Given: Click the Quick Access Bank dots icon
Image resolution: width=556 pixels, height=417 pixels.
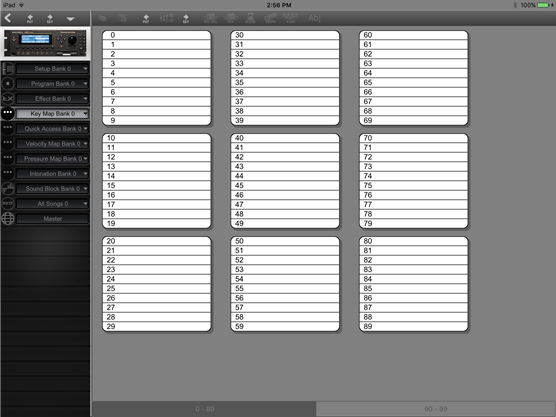Looking at the screenshot, I should 8,128.
